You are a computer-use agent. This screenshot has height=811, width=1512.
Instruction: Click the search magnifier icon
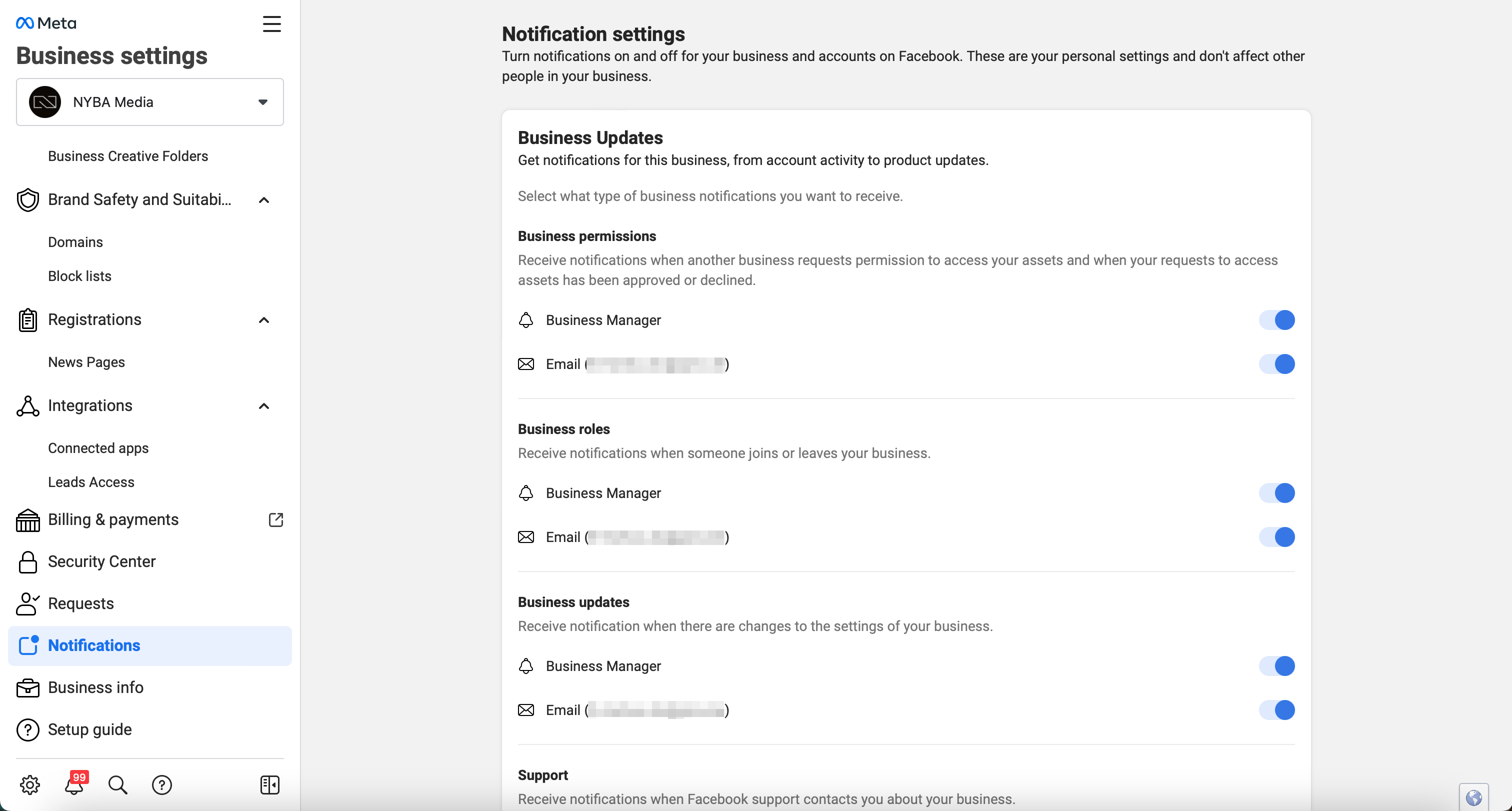118,784
